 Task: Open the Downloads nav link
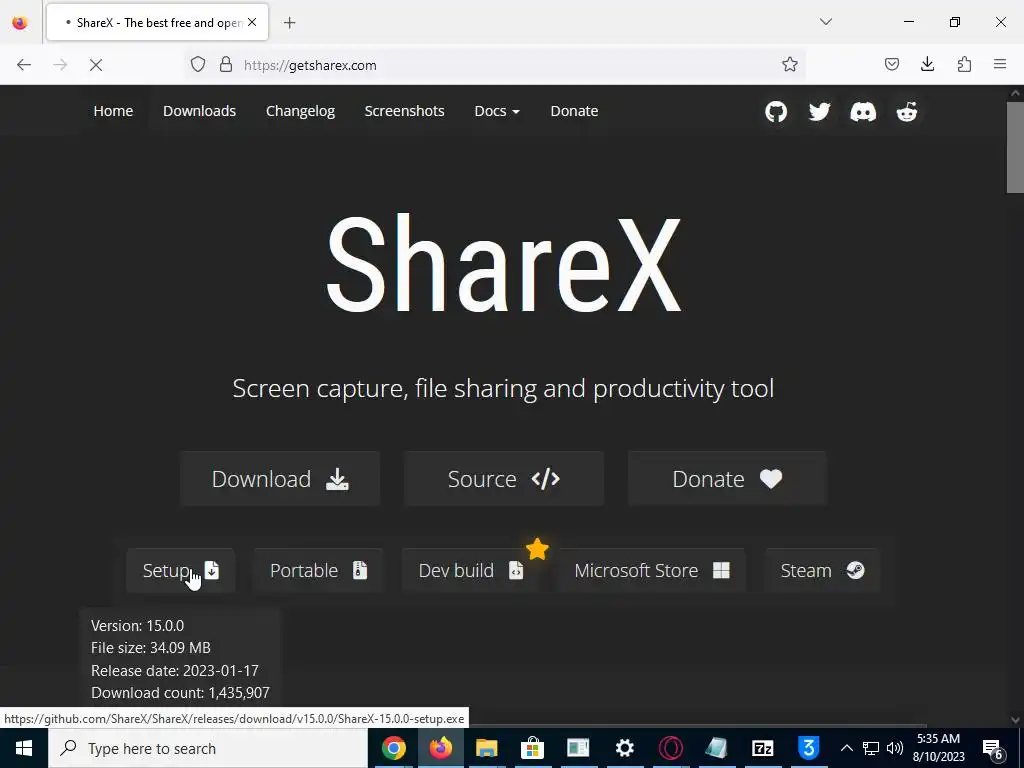tap(199, 111)
